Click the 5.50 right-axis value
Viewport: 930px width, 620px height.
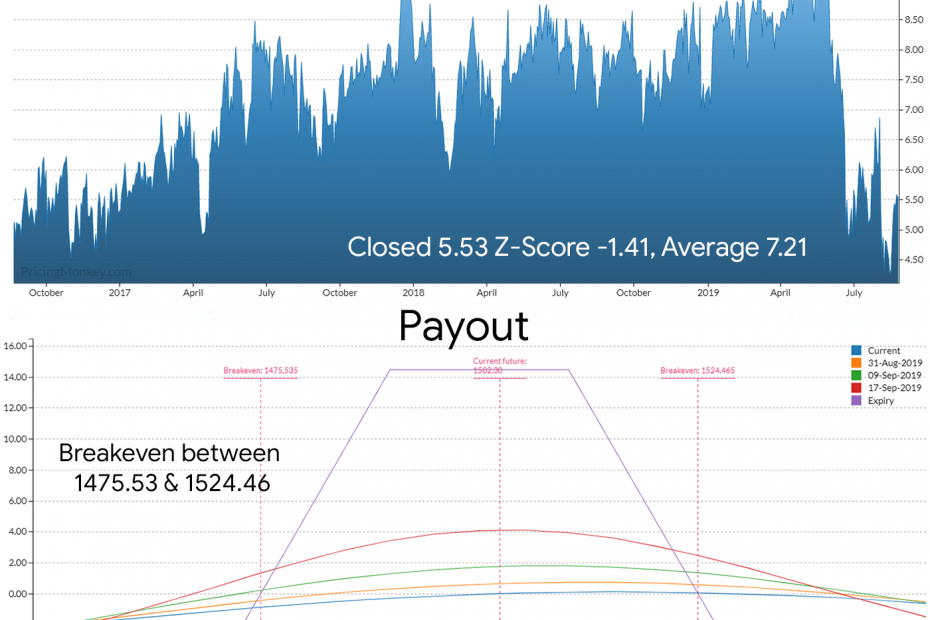tap(914, 200)
